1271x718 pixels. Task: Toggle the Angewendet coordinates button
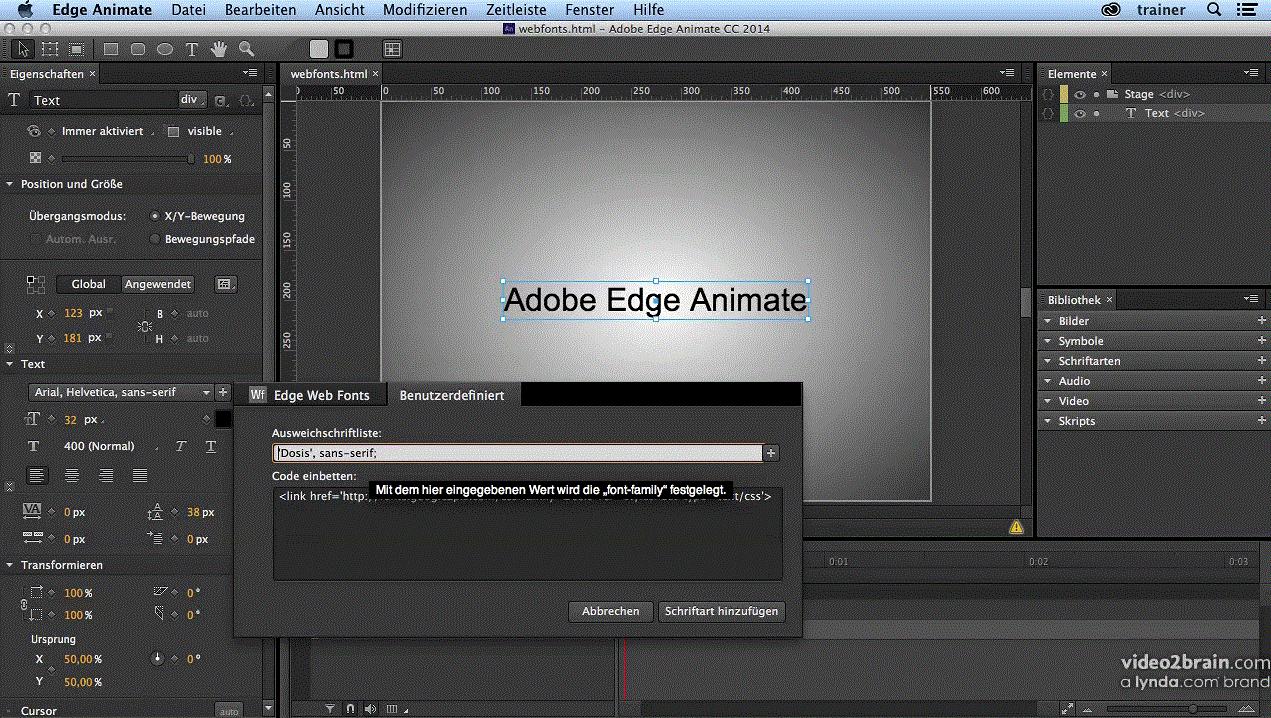pyautogui.click(x=158, y=284)
